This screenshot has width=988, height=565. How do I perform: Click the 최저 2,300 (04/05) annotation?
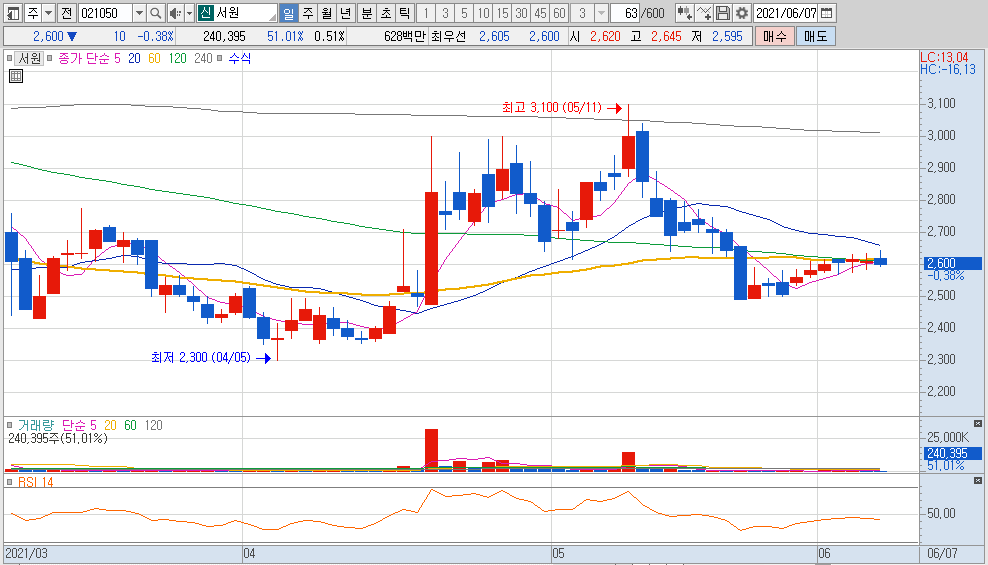pos(200,358)
